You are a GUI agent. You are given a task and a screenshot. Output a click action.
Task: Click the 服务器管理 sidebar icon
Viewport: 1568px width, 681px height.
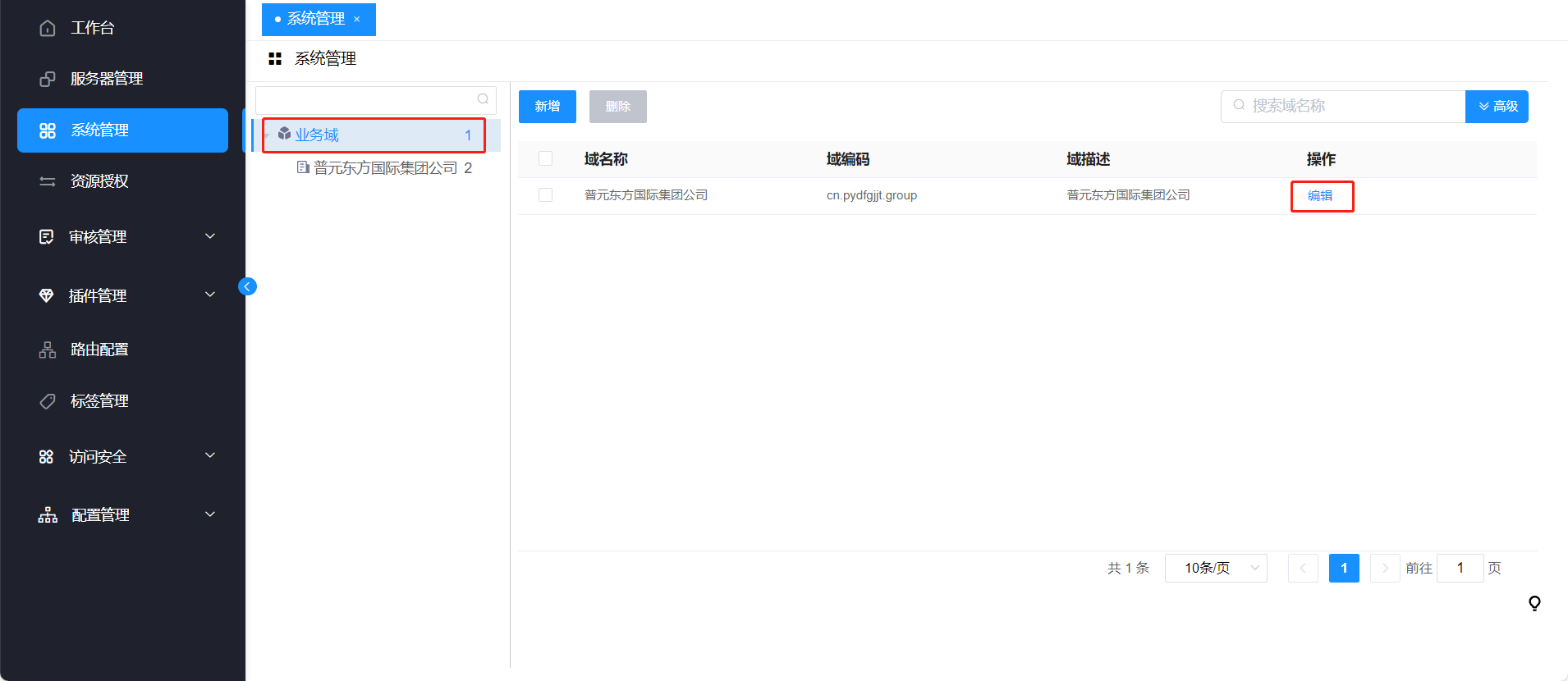tap(48, 79)
